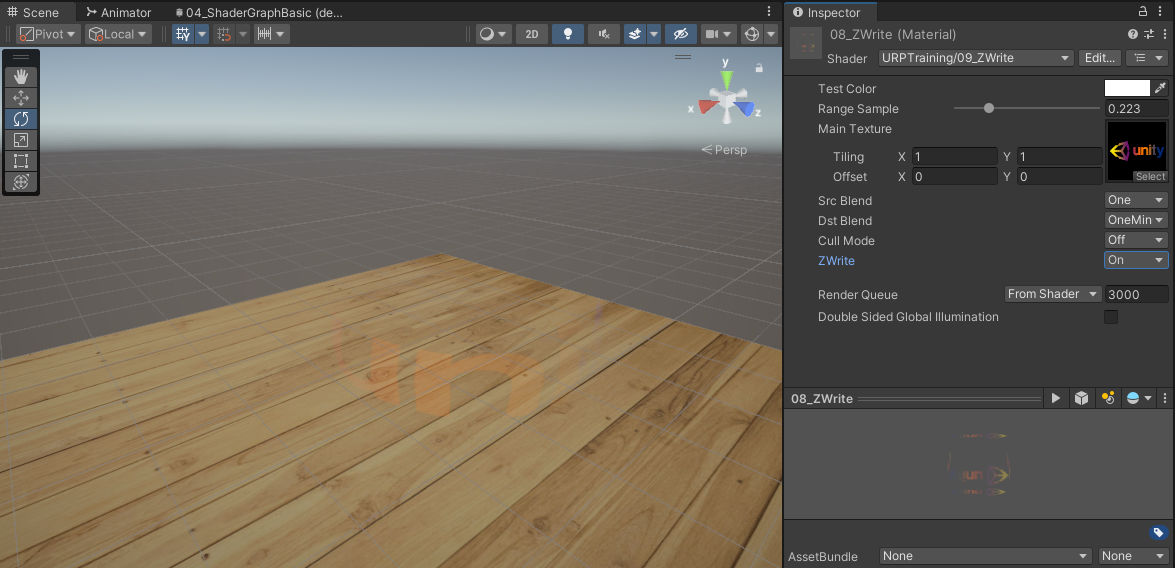Pick color with the eyedropper icon

pyautogui.click(x=1161, y=88)
